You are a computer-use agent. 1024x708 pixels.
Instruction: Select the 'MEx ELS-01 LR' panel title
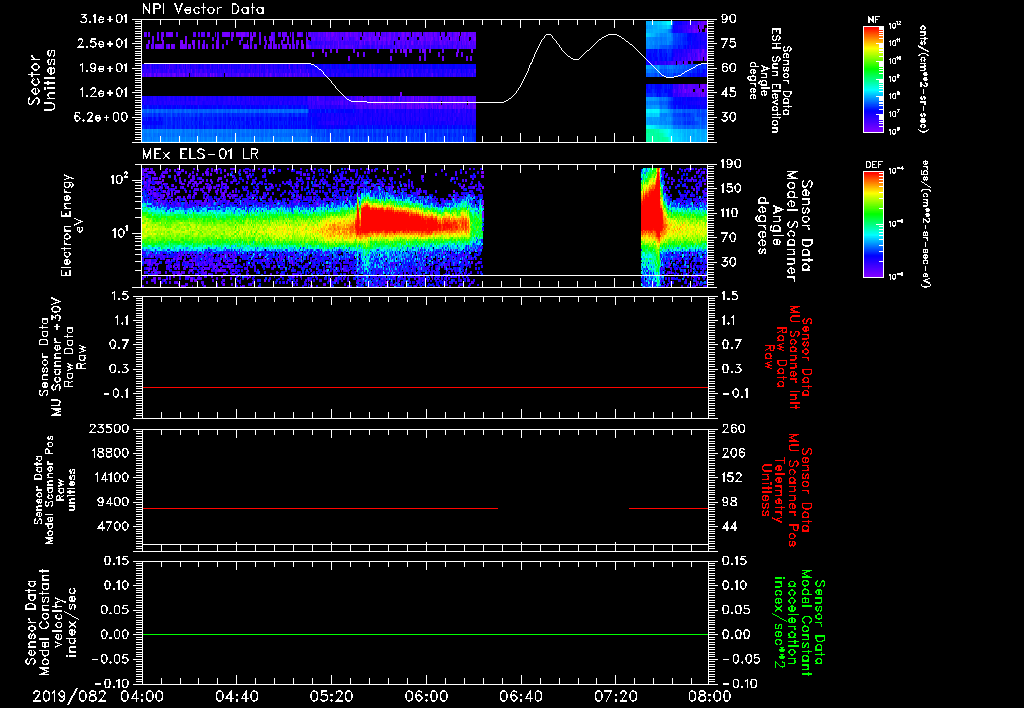point(199,154)
